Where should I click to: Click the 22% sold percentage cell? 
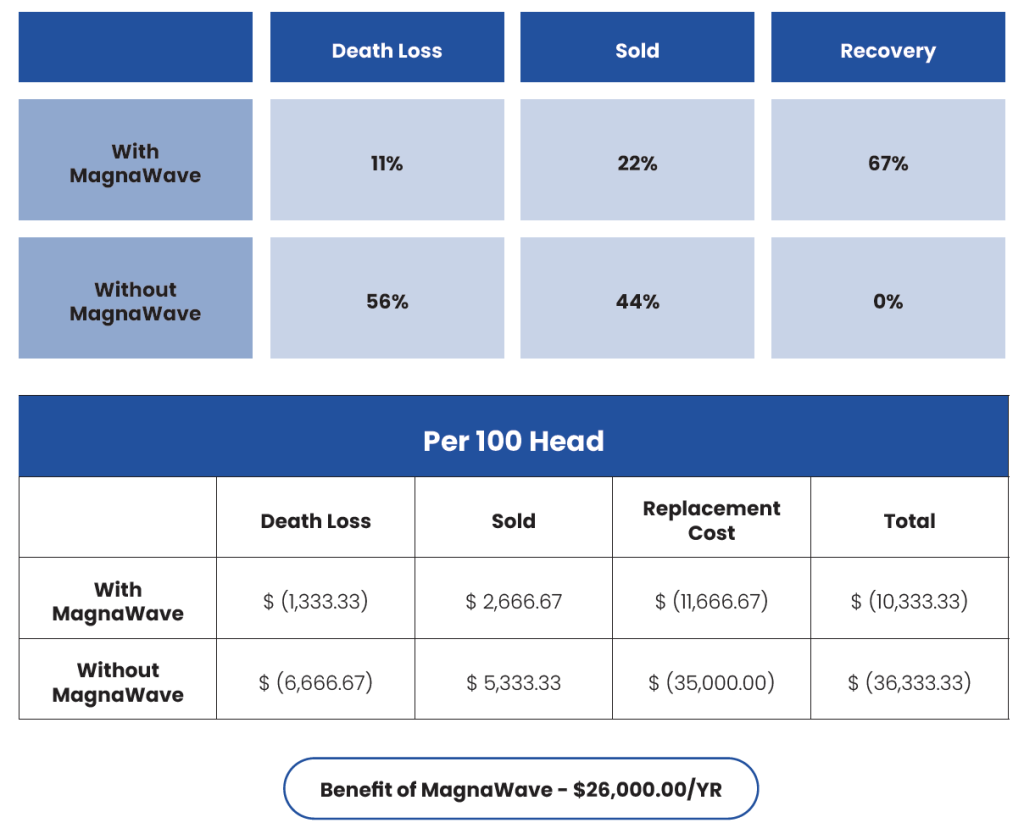[x=637, y=159]
